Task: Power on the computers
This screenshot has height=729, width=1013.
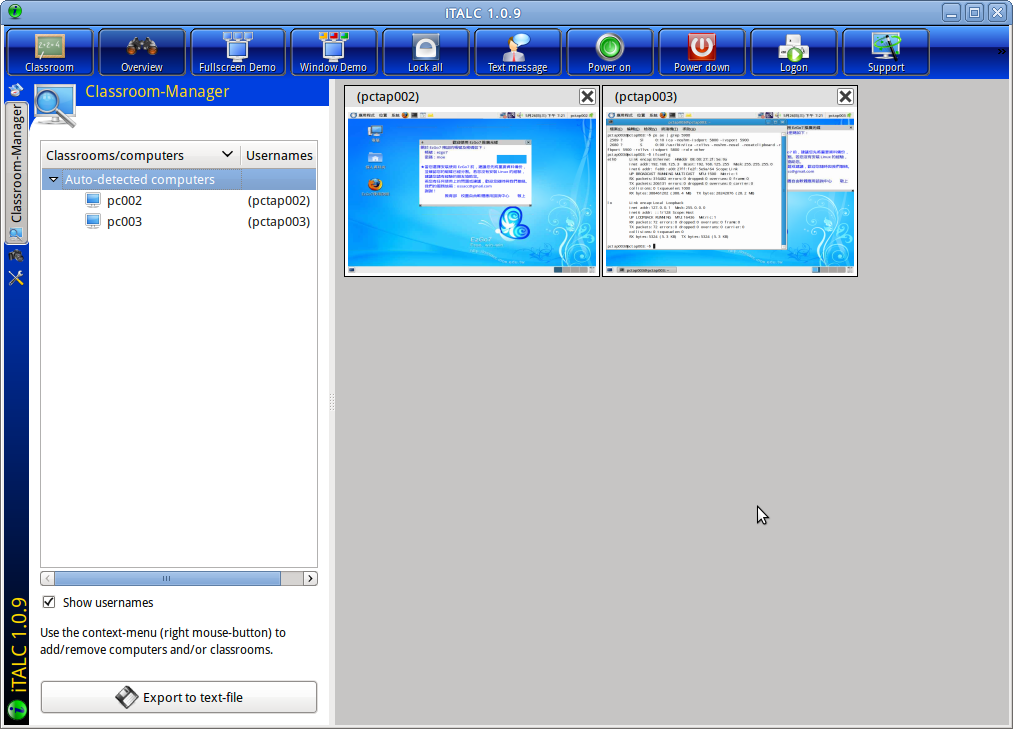Action: [609, 52]
